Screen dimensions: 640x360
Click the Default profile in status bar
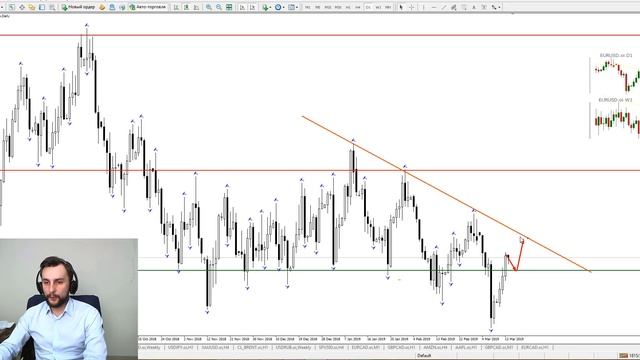click(424, 356)
